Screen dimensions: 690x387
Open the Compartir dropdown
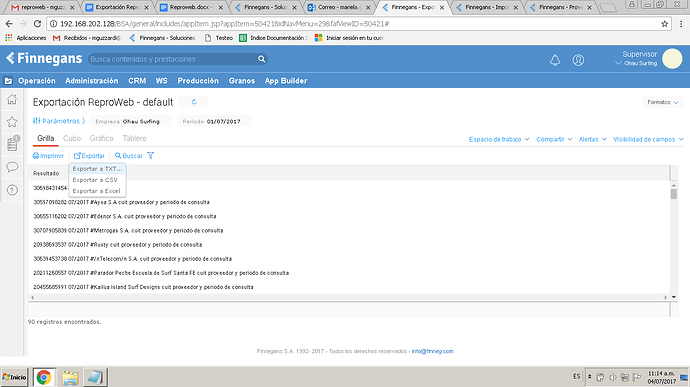[554, 139]
